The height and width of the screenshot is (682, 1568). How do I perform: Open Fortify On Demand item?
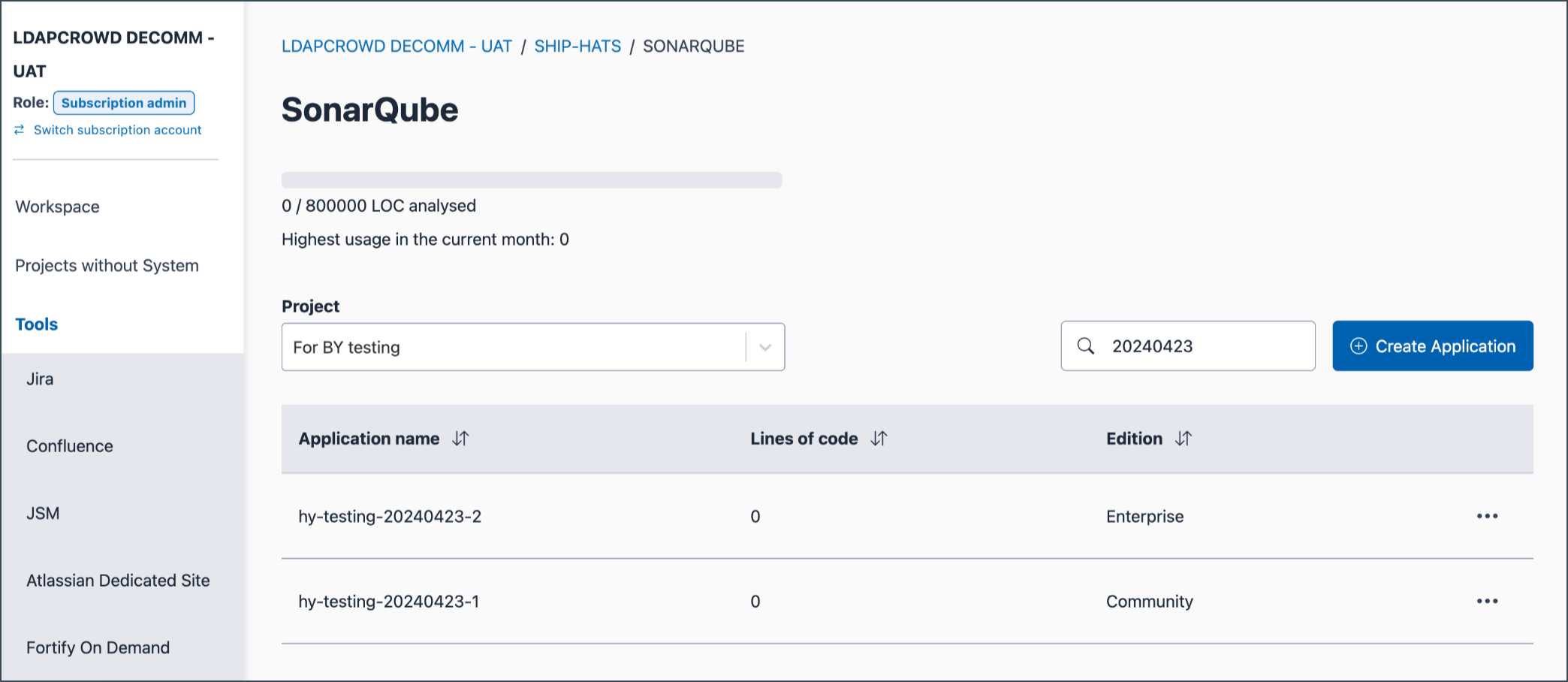tap(98, 647)
